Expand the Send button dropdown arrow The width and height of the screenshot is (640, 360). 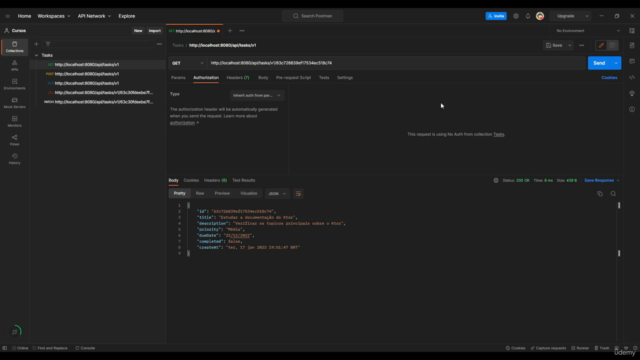coord(616,63)
